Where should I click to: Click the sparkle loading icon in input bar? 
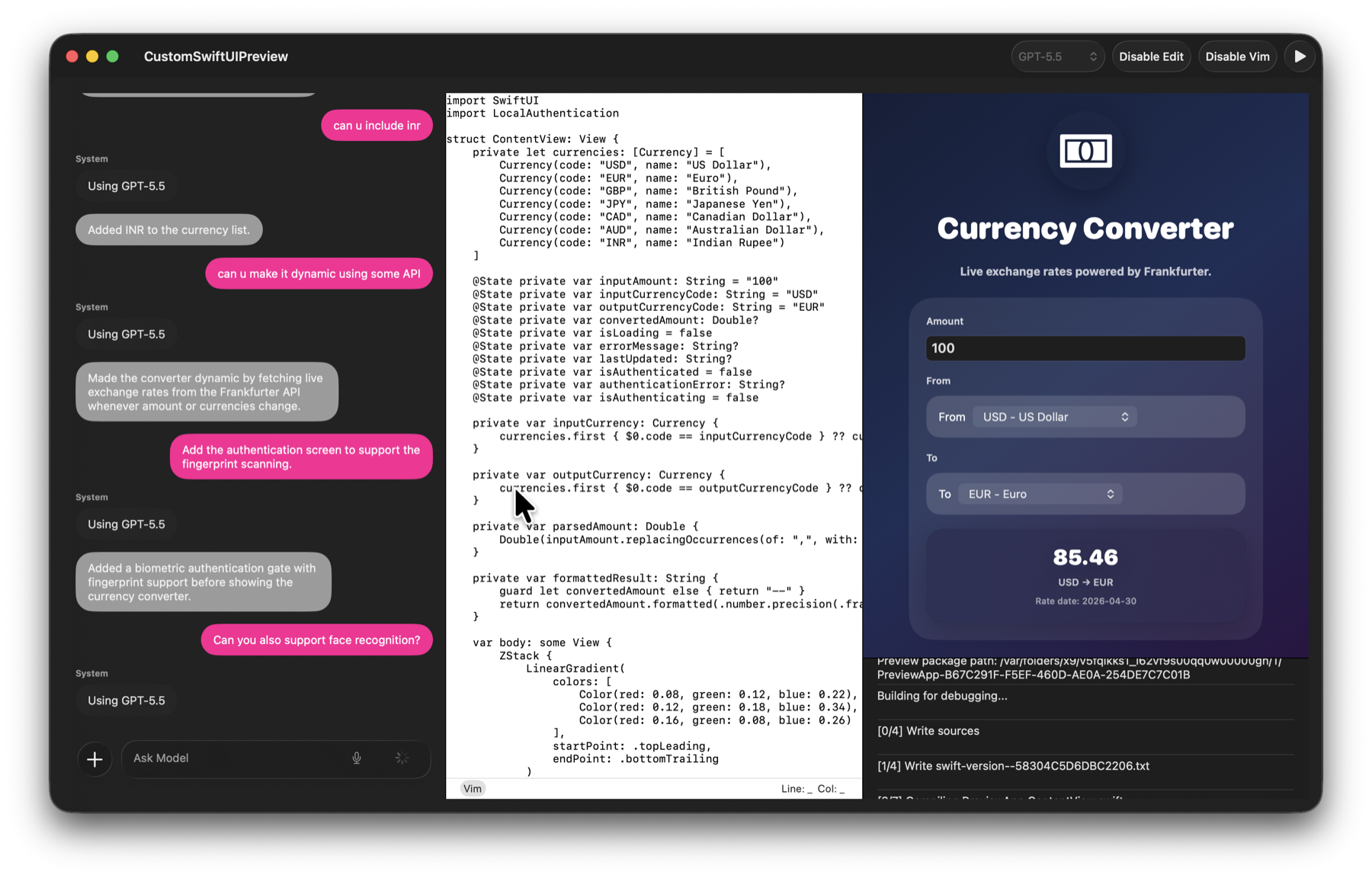tap(402, 758)
